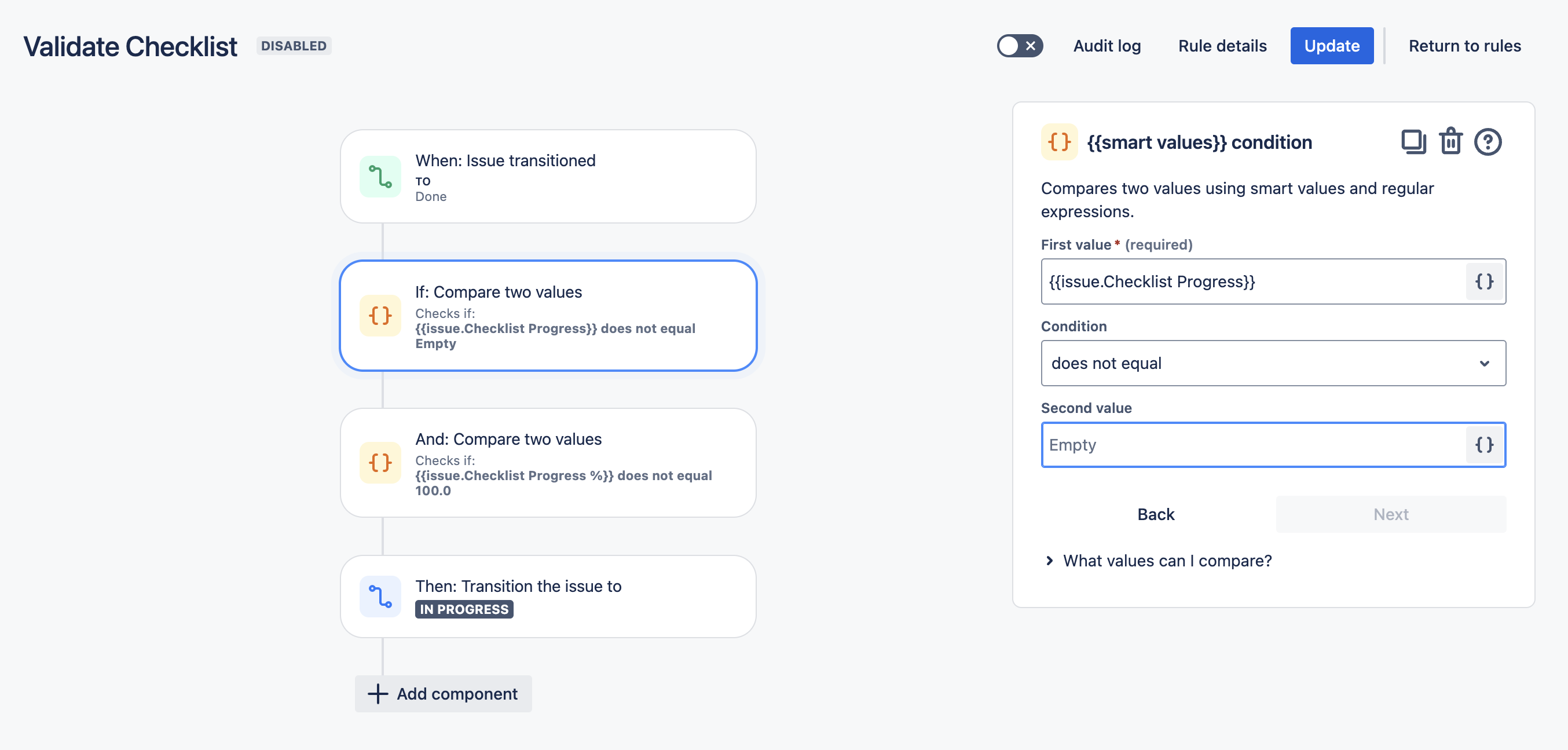Select the And: Compare two values step

548,463
